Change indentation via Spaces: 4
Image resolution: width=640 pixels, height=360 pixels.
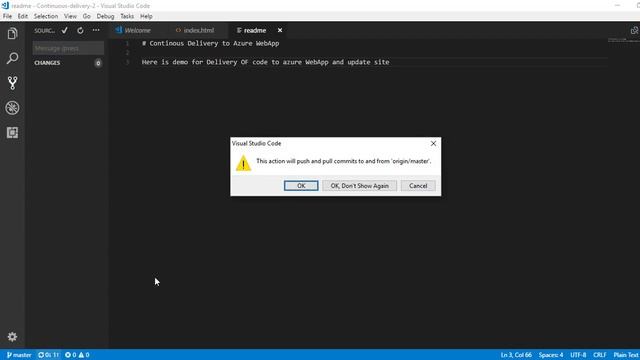click(551, 355)
